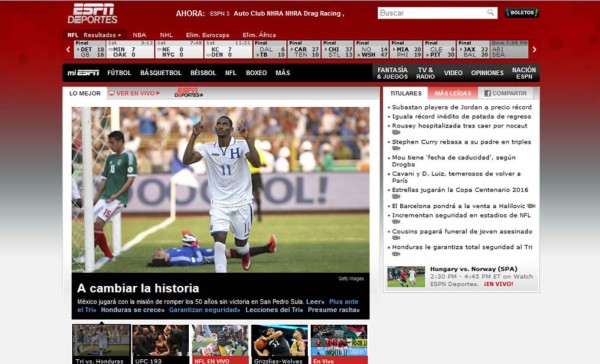This screenshot has height=364, width=600.
Task: Click Facebook icon on Compartir tab
Action: (x=488, y=93)
